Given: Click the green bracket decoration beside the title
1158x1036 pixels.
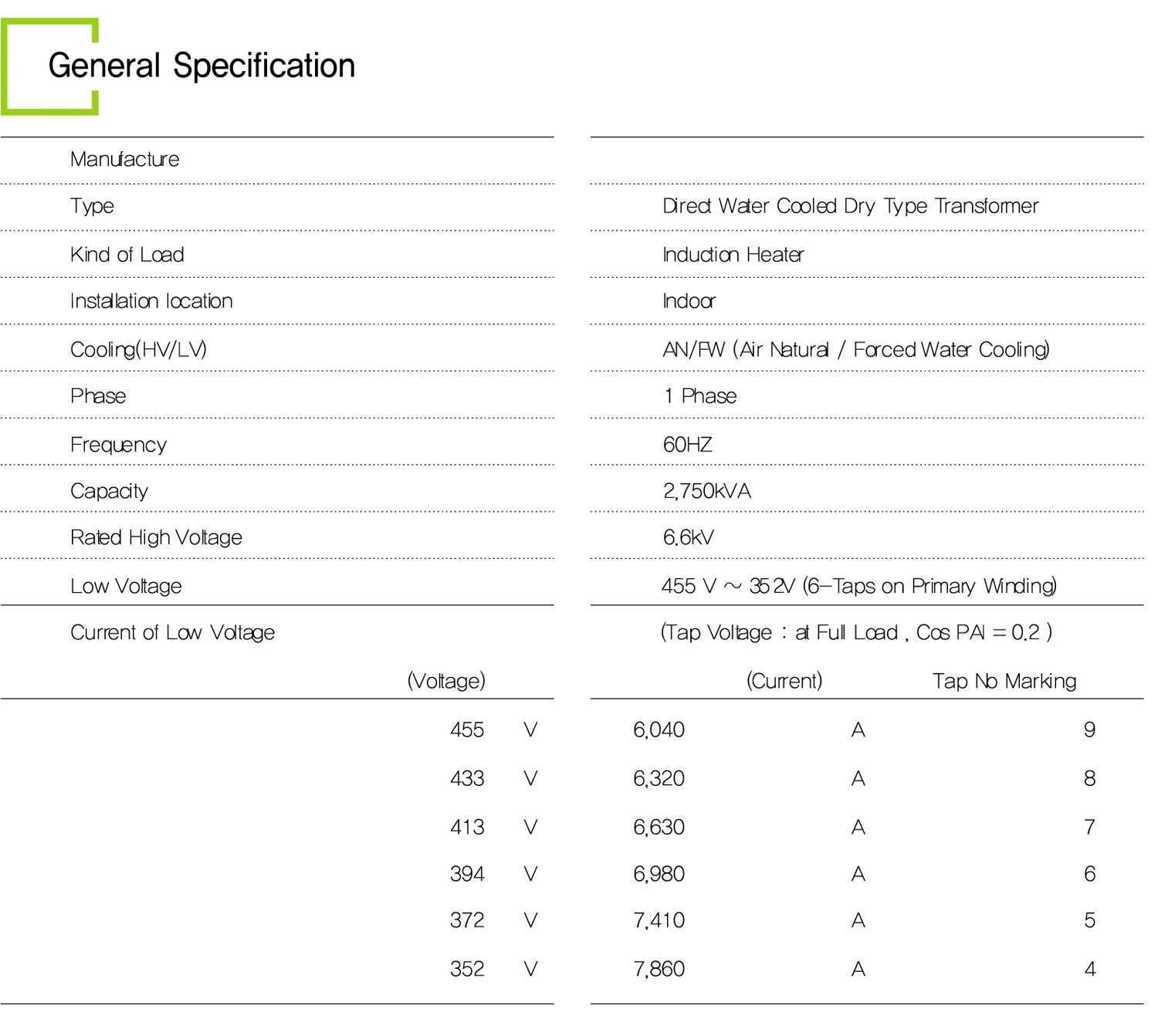Looking at the screenshot, I should point(6,67).
